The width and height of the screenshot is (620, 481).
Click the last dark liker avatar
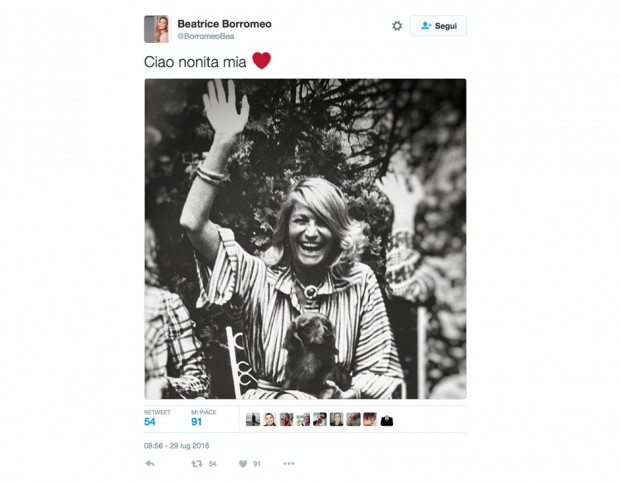(387, 420)
